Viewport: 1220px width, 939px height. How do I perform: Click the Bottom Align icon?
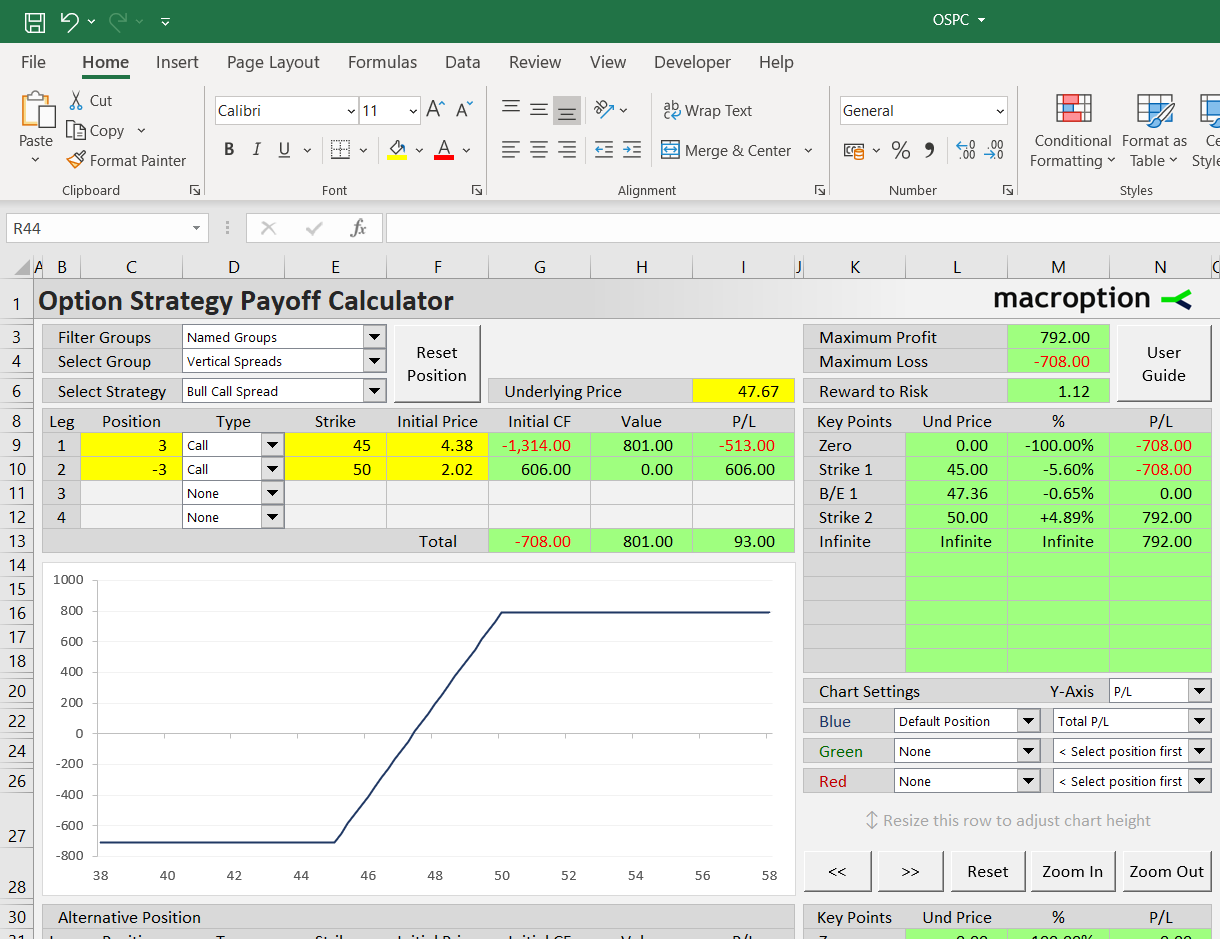(567, 110)
